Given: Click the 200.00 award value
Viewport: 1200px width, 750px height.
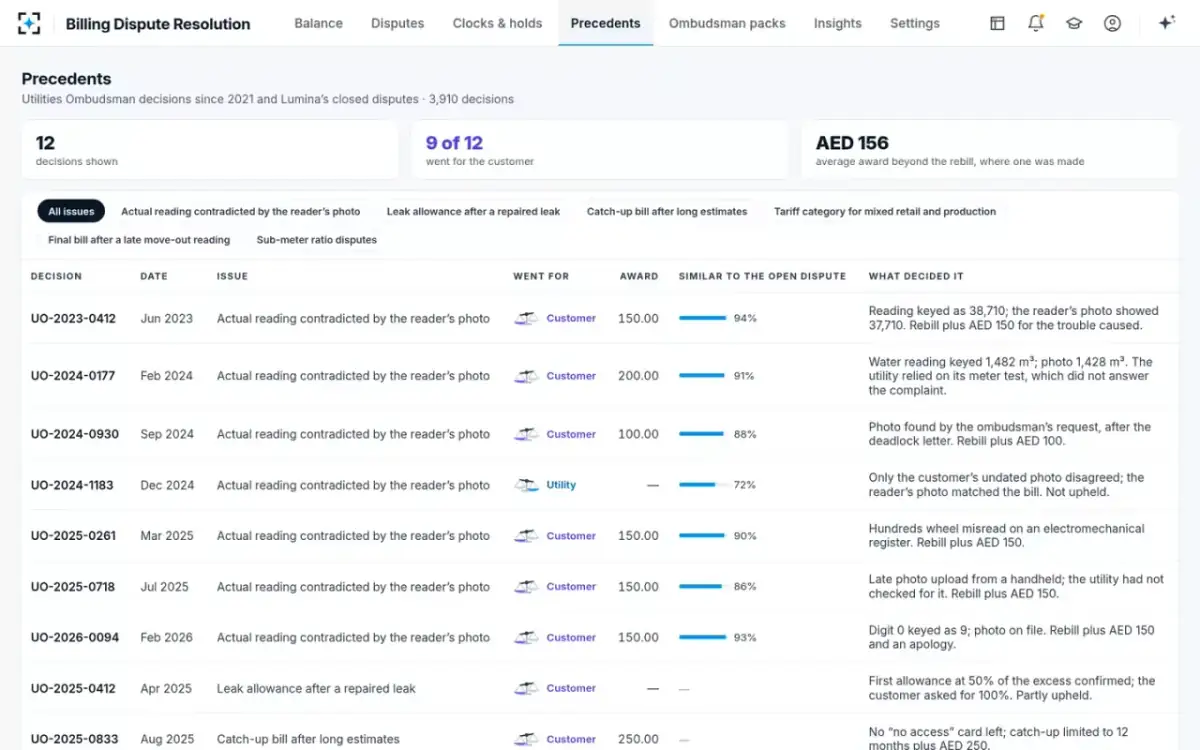Looking at the screenshot, I should point(638,376).
